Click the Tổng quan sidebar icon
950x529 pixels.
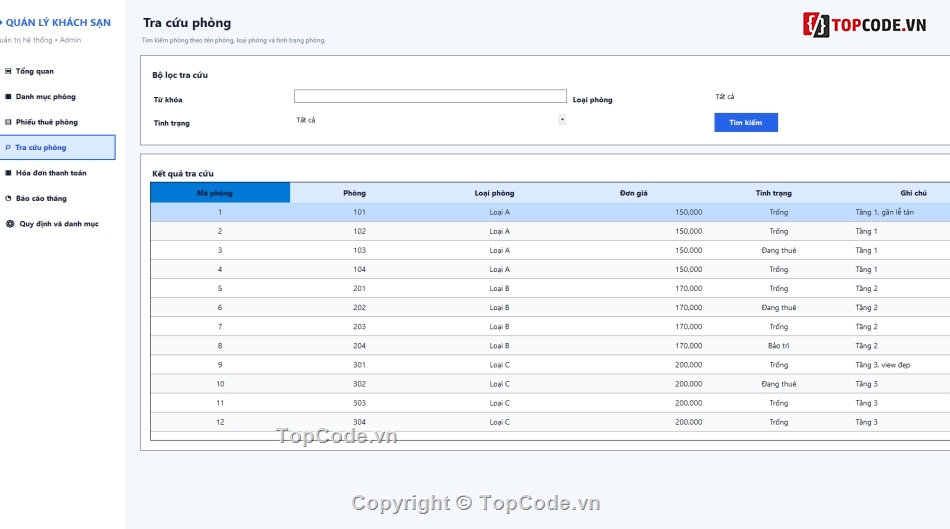(8, 71)
